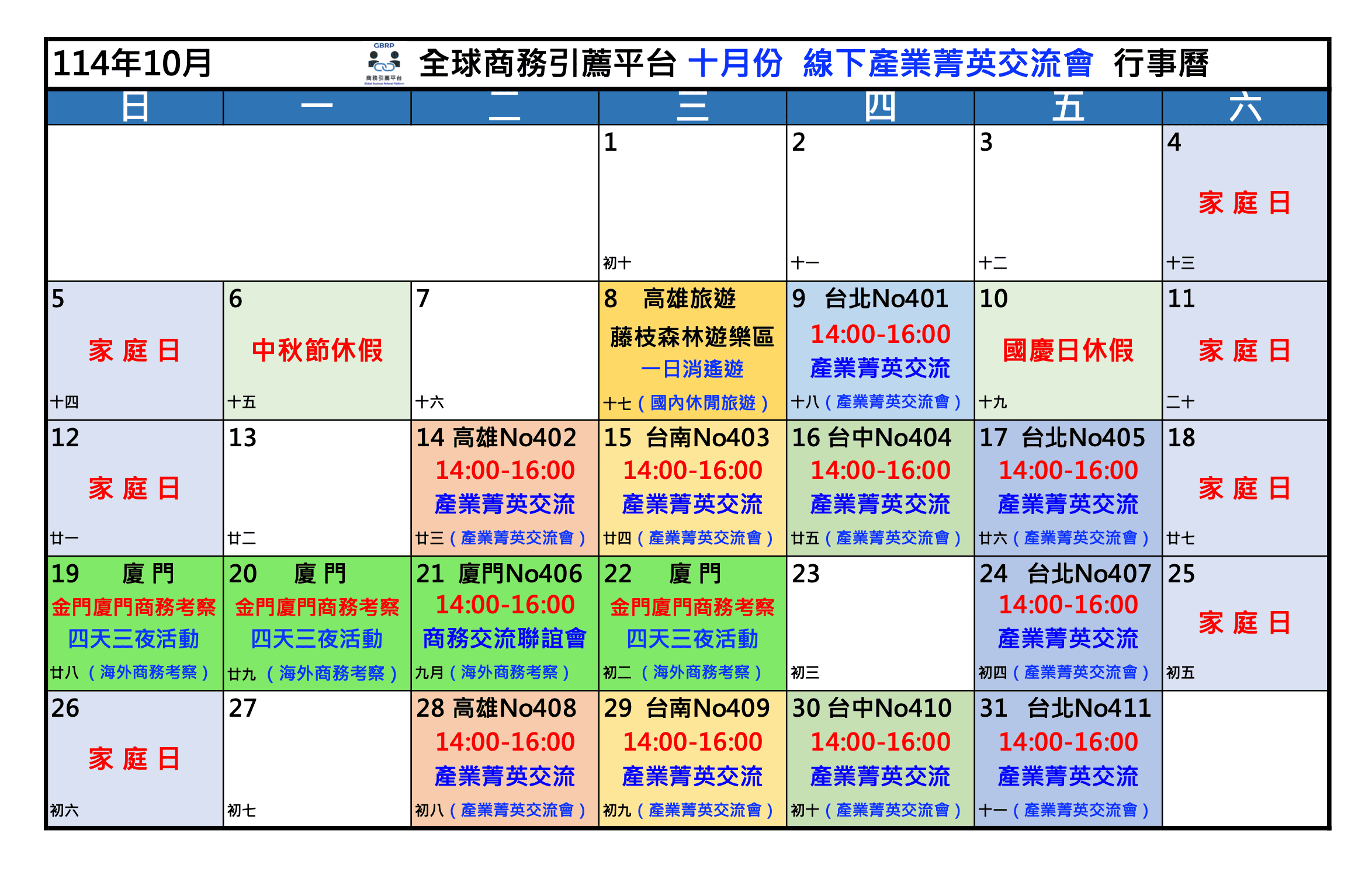Click the Kaohsiung No402 event on the 14th
Image resolution: width=1372 pixels, height=875 pixels.
[504, 487]
